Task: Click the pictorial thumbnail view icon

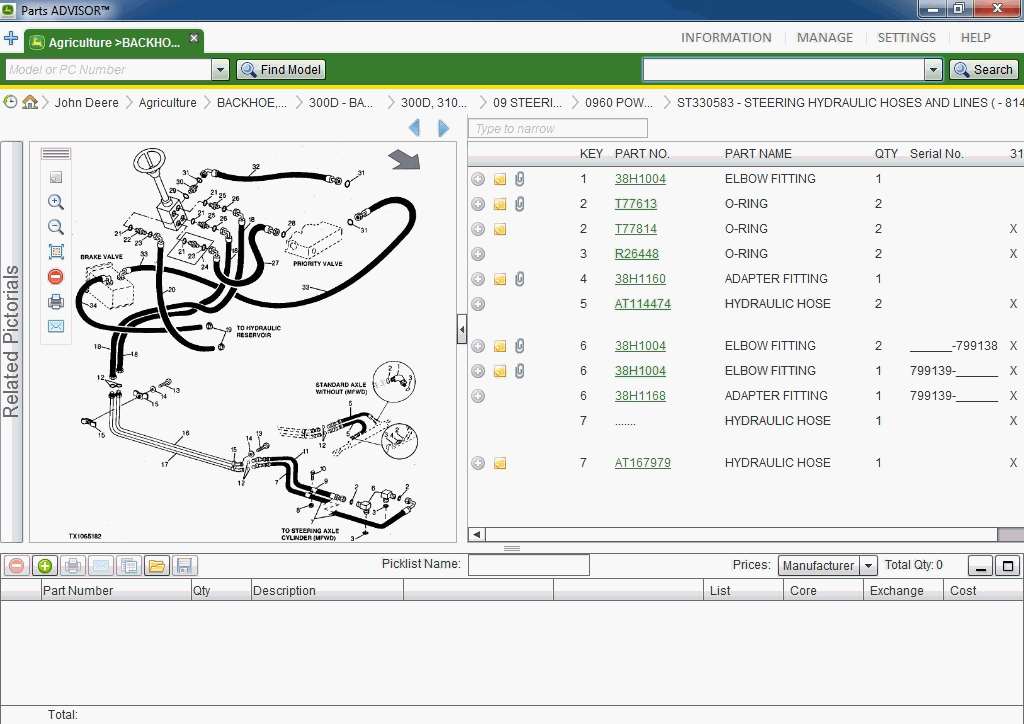Action: point(56,177)
